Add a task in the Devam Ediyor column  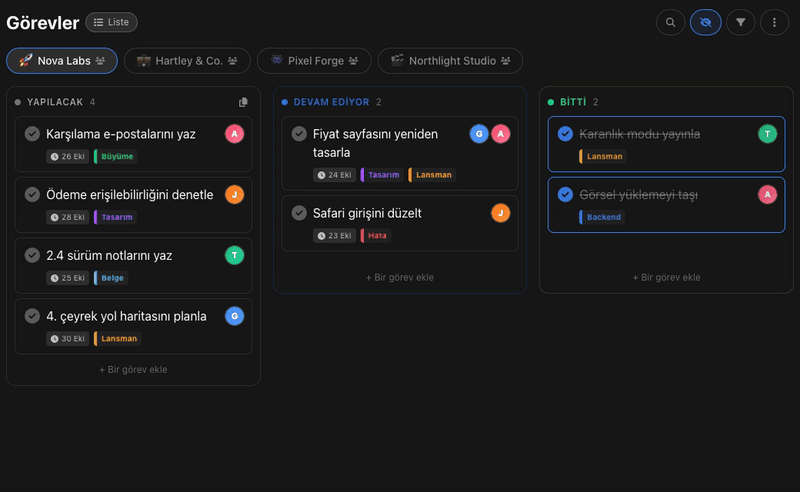[399, 278]
